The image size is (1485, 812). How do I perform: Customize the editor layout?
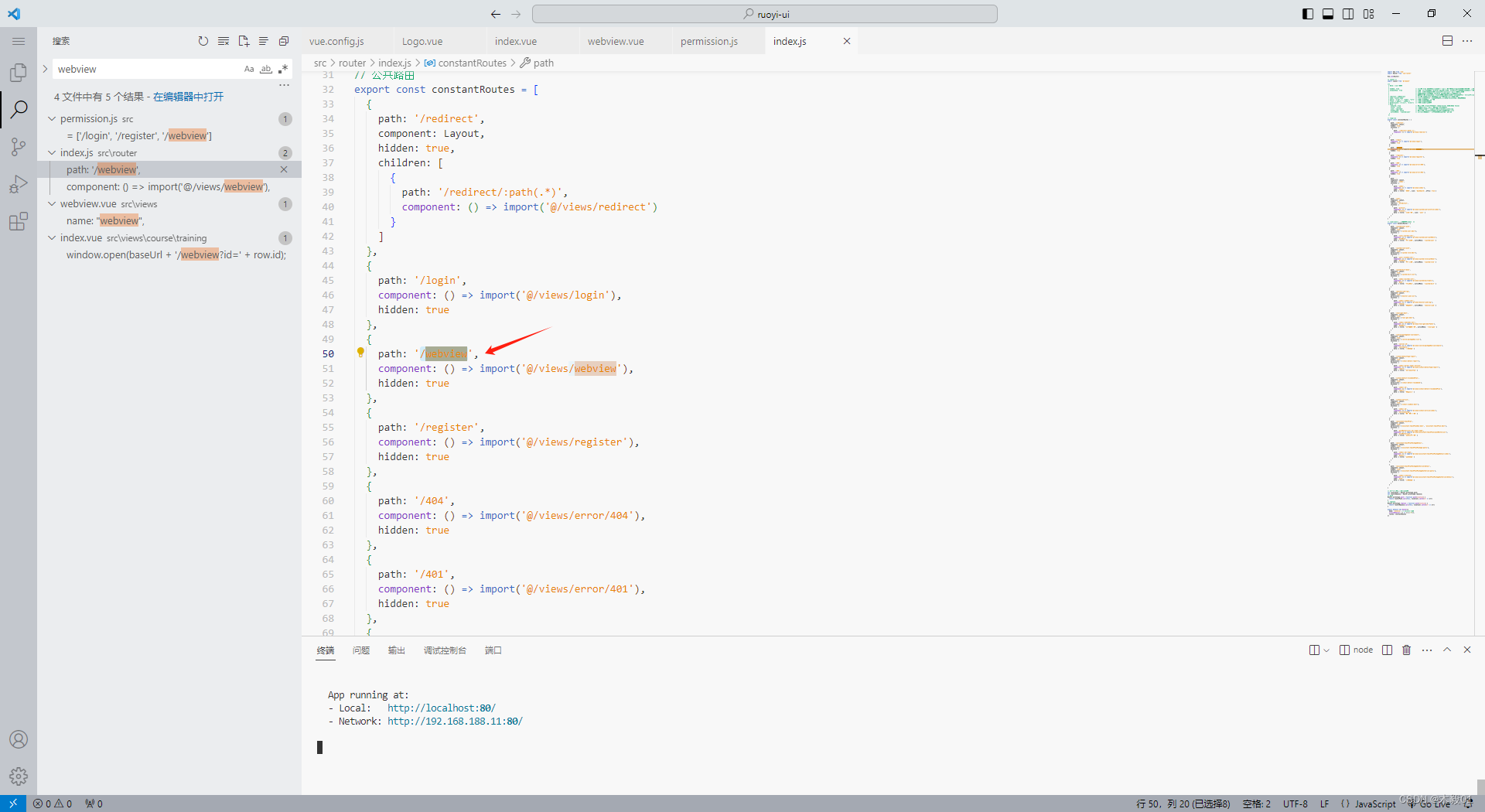click(1369, 14)
